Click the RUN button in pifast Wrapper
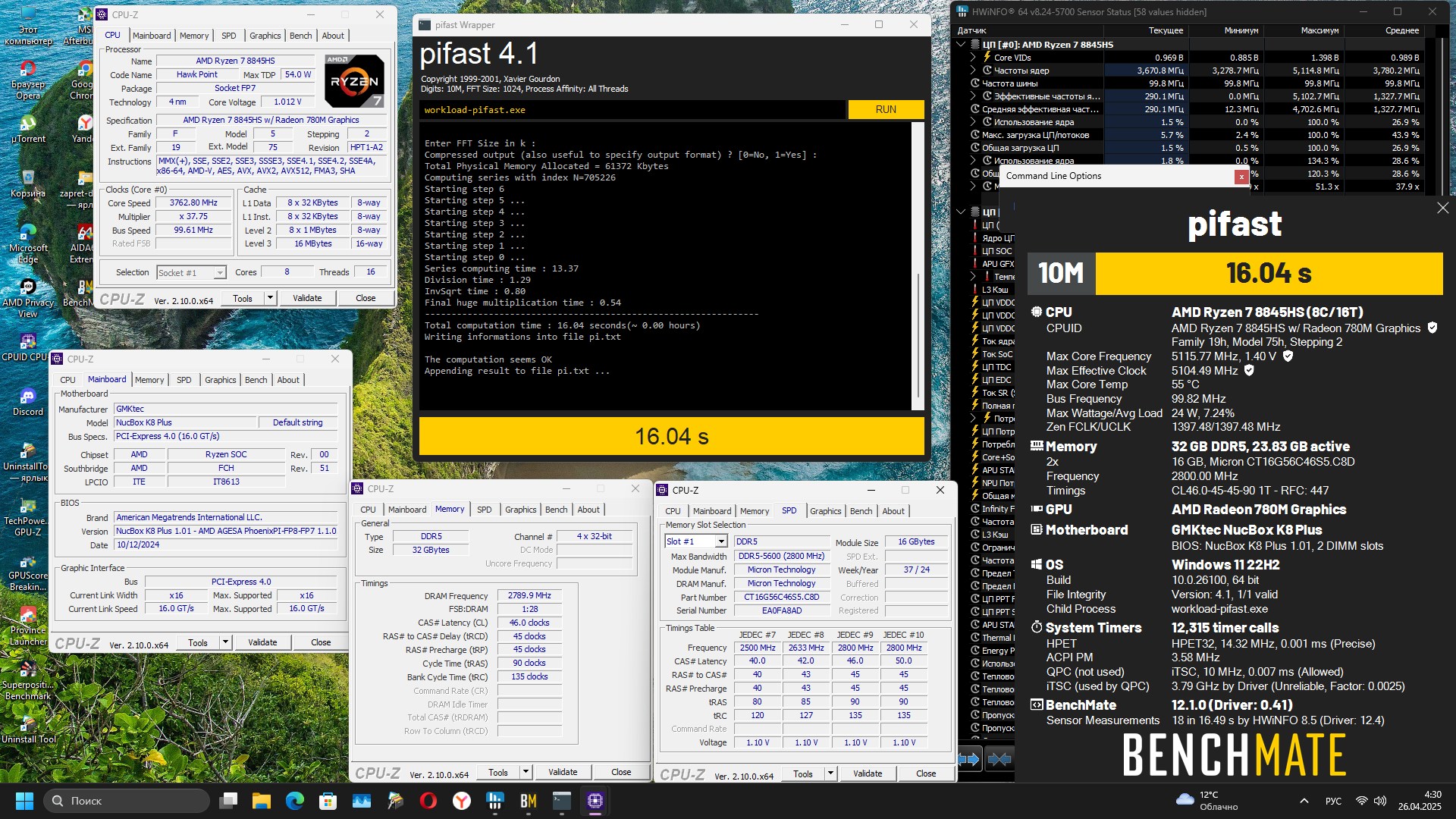Viewport: 1456px width, 819px height. (x=886, y=109)
